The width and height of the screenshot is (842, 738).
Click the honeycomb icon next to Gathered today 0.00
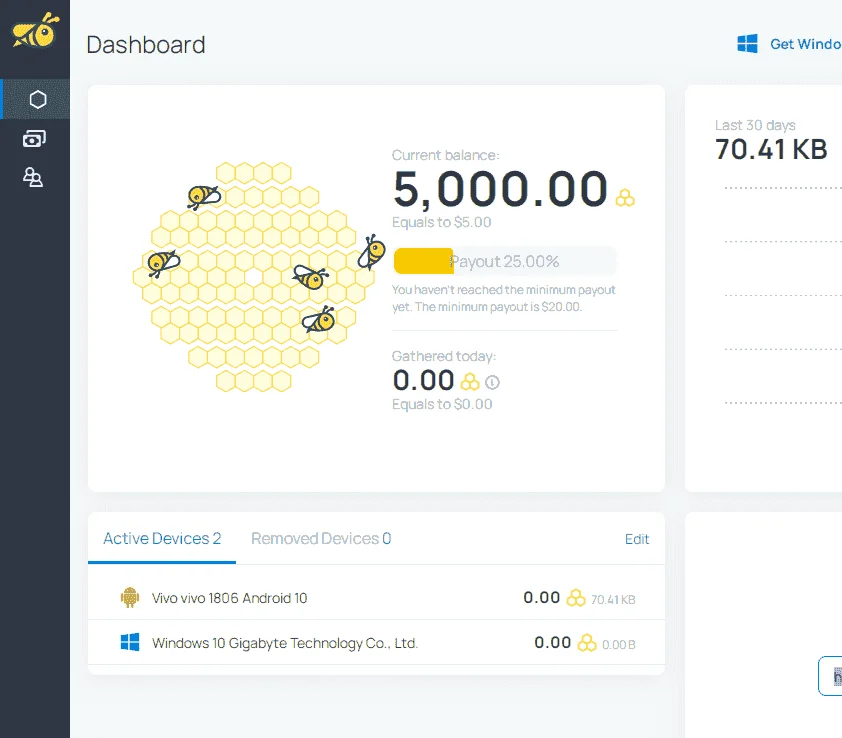[470, 382]
